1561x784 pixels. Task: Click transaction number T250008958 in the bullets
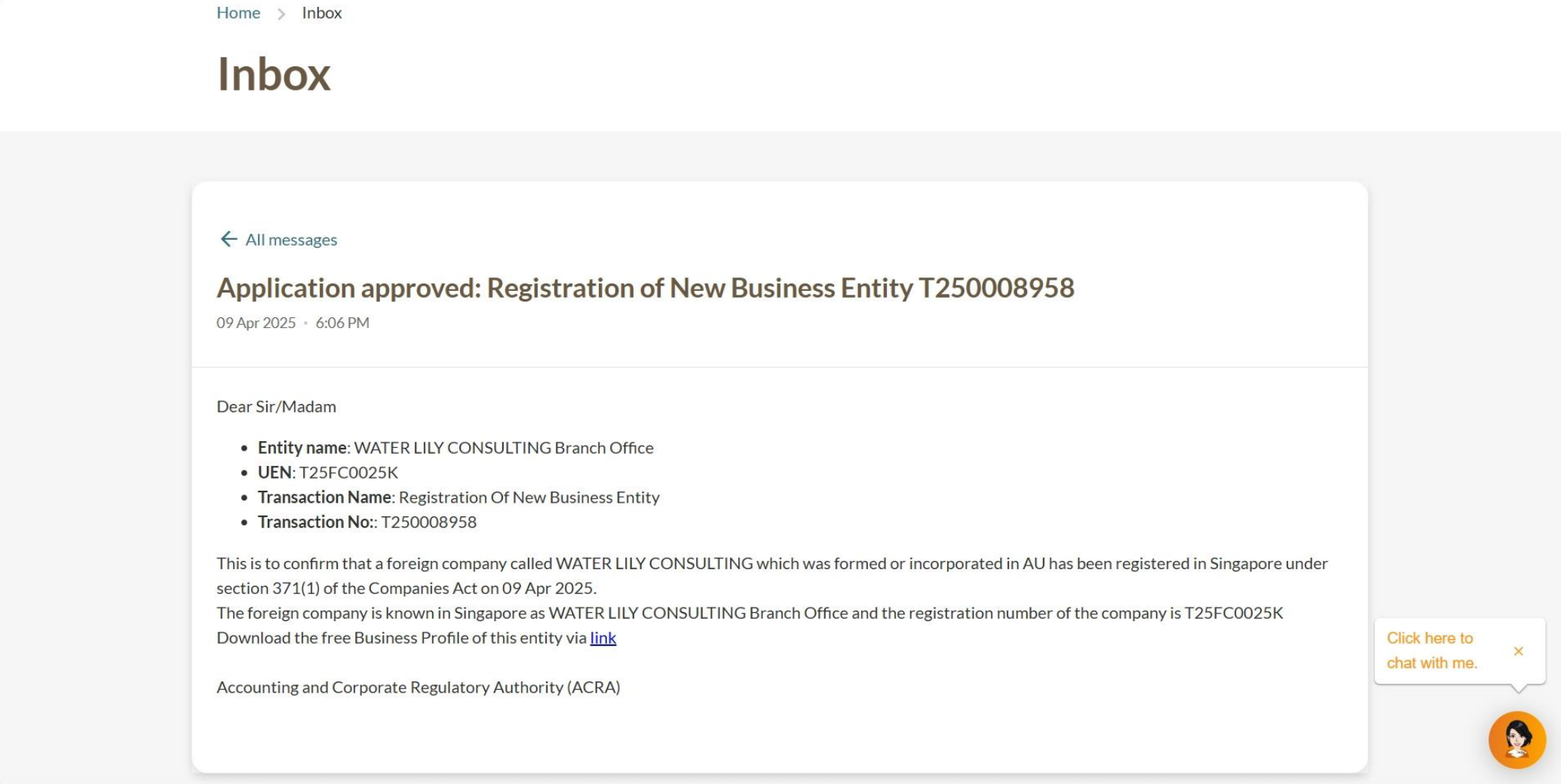[429, 521]
